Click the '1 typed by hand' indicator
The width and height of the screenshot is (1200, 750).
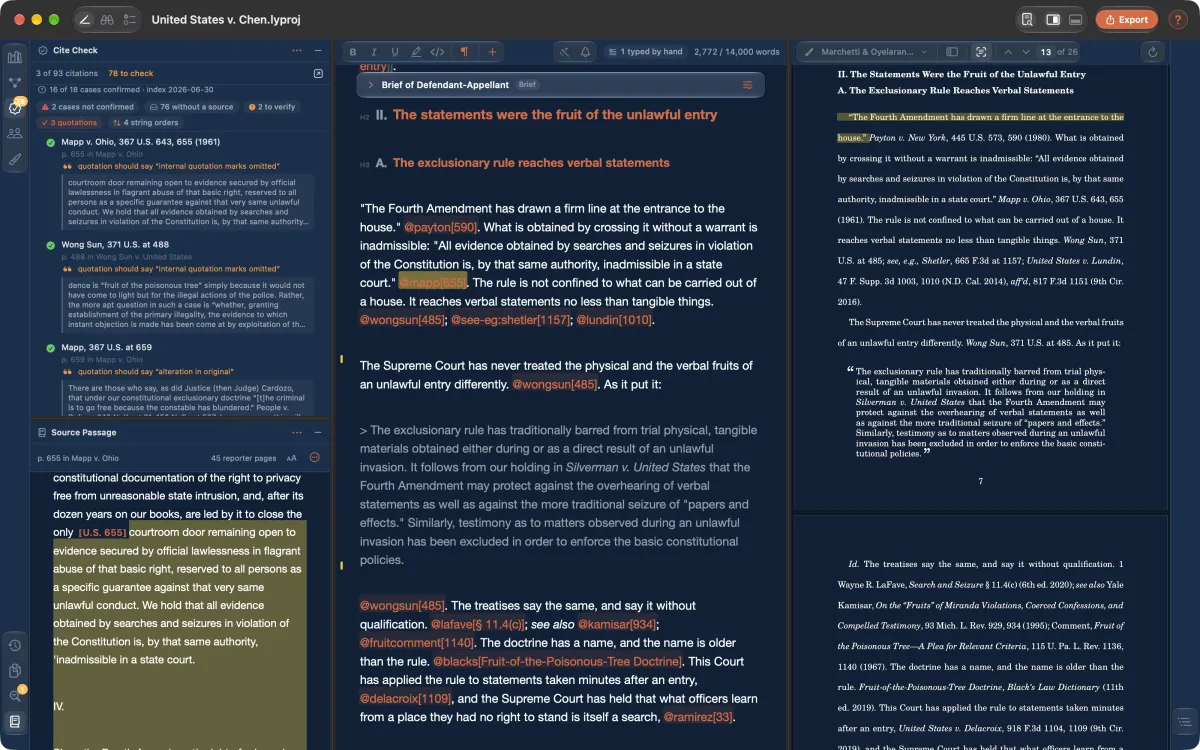pyautogui.click(x=644, y=52)
